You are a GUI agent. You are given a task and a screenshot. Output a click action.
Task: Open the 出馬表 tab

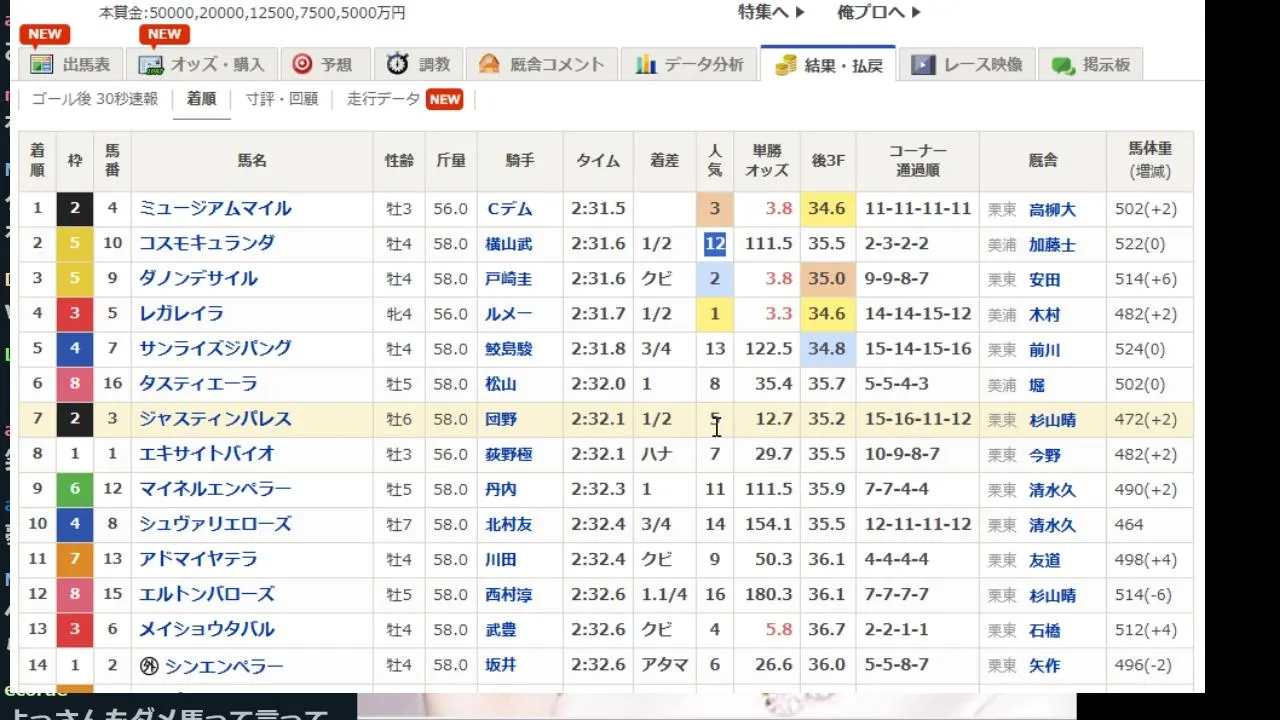coord(70,64)
